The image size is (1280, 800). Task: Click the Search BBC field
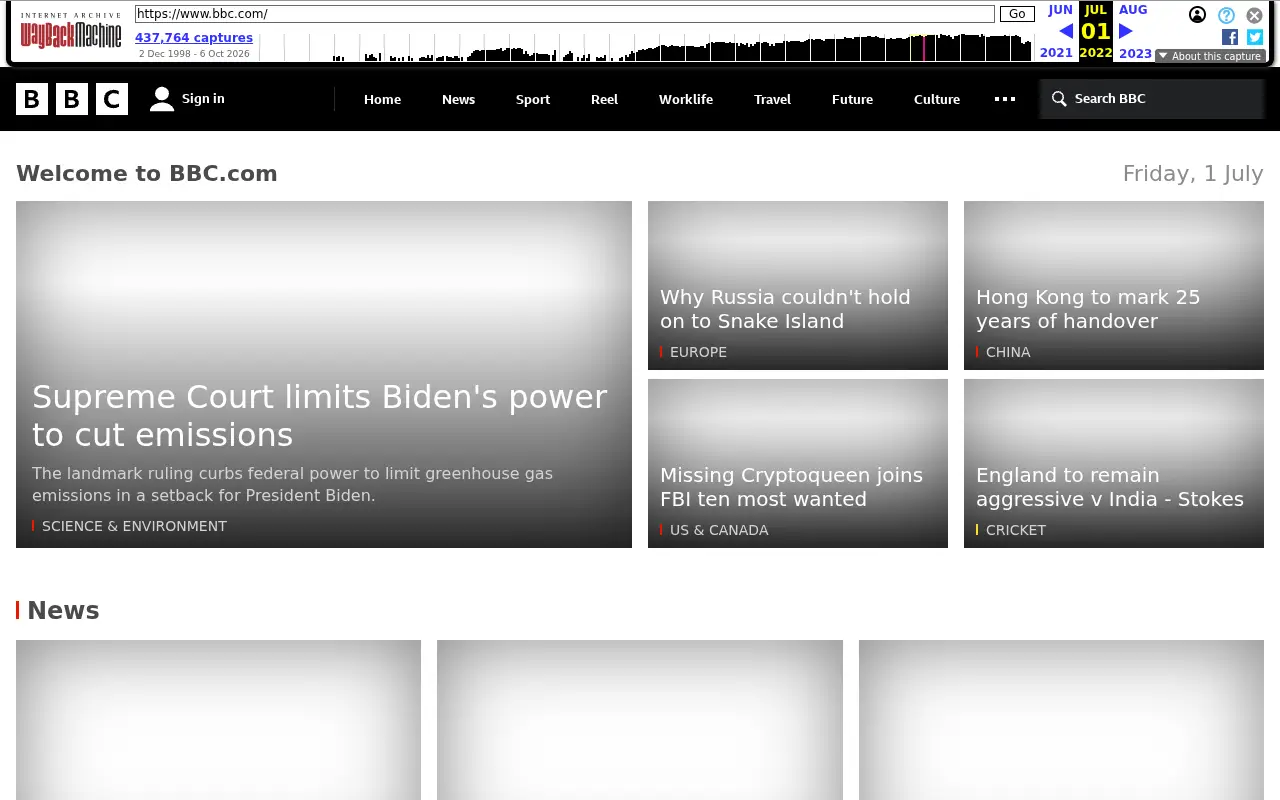[1152, 99]
